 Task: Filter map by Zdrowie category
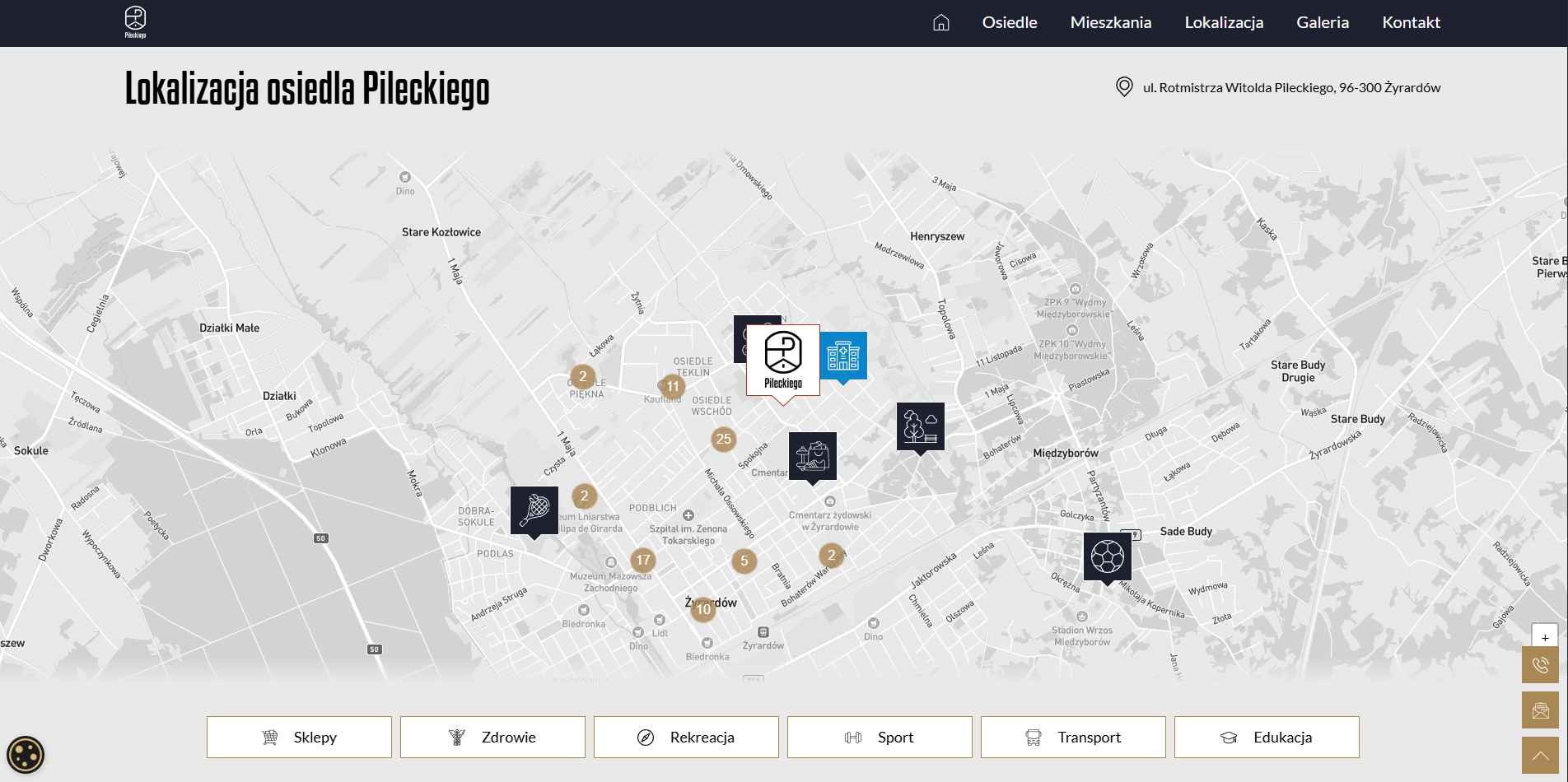[x=492, y=737]
